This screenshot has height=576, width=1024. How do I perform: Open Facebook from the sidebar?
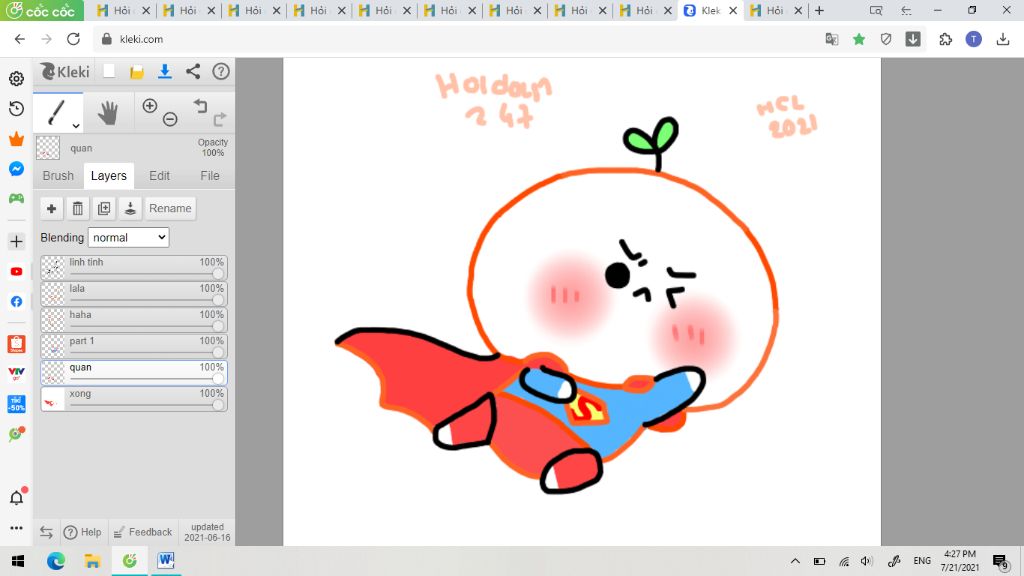(x=16, y=302)
